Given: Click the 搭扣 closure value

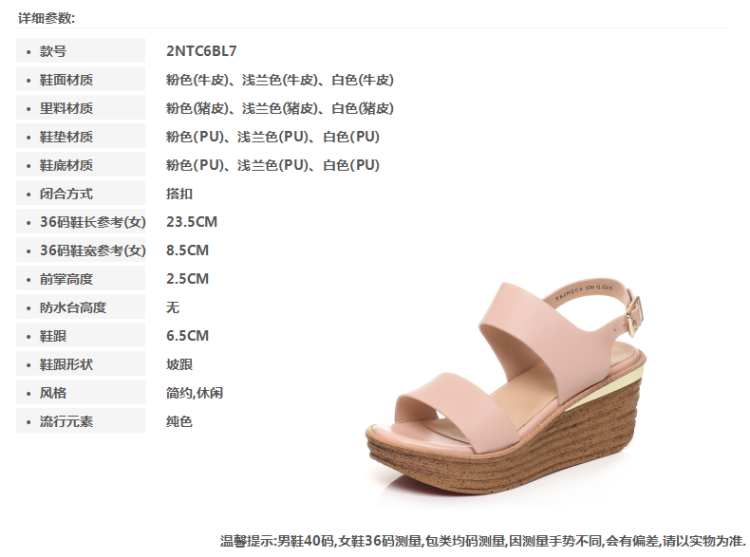Looking at the screenshot, I should click(179, 194).
